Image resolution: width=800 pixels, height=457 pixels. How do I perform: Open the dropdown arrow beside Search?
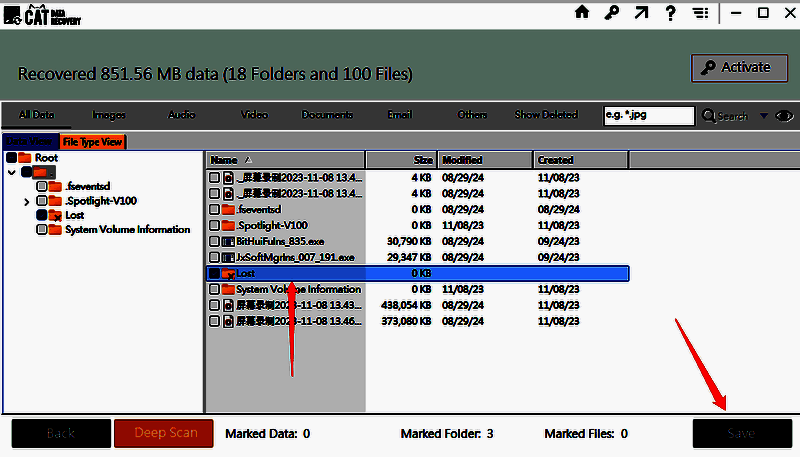click(764, 116)
